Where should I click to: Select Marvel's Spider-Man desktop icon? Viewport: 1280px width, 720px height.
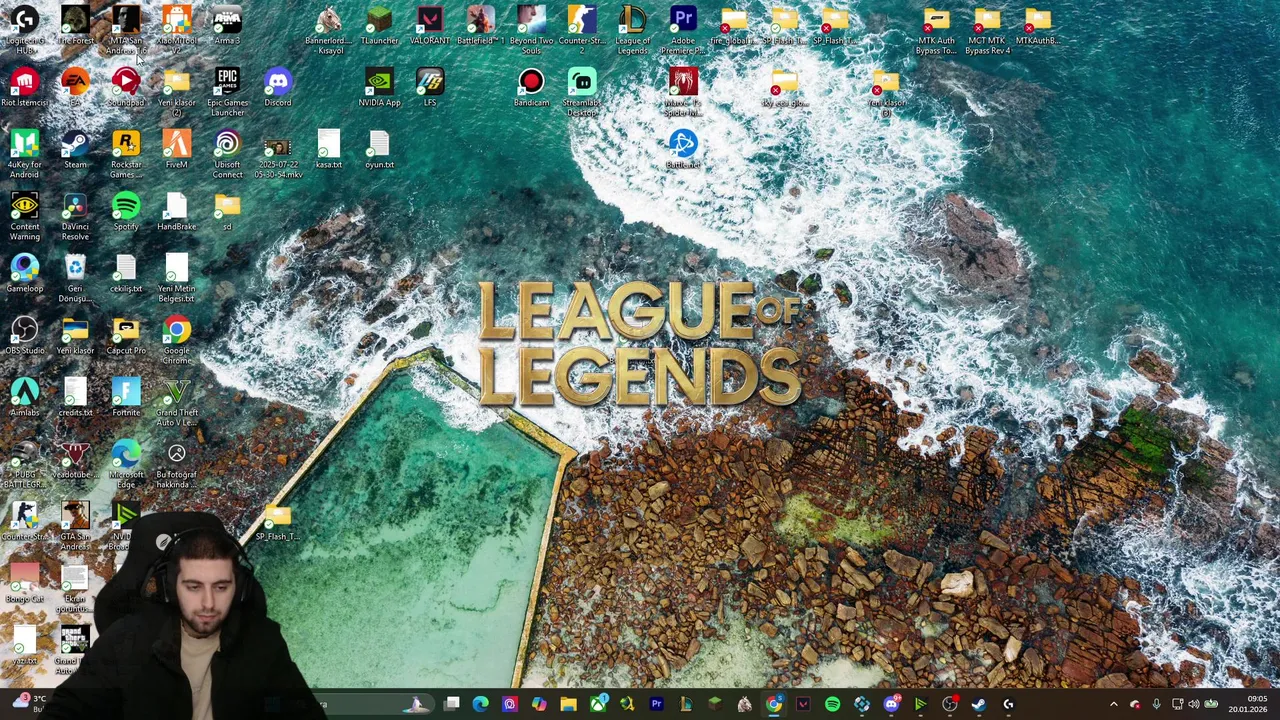[683, 92]
